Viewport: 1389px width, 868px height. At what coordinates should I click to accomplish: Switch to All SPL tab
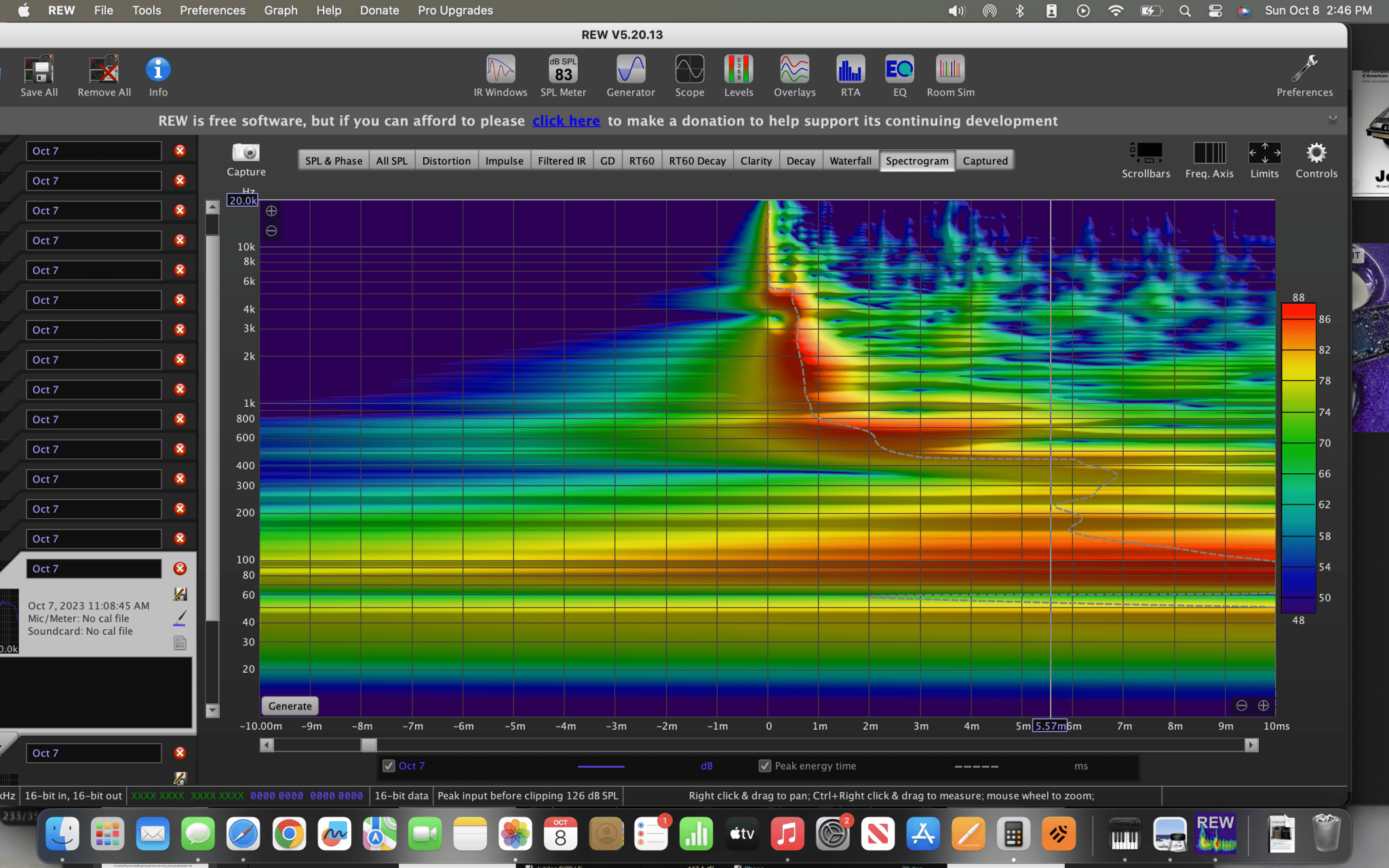pos(392,161)
